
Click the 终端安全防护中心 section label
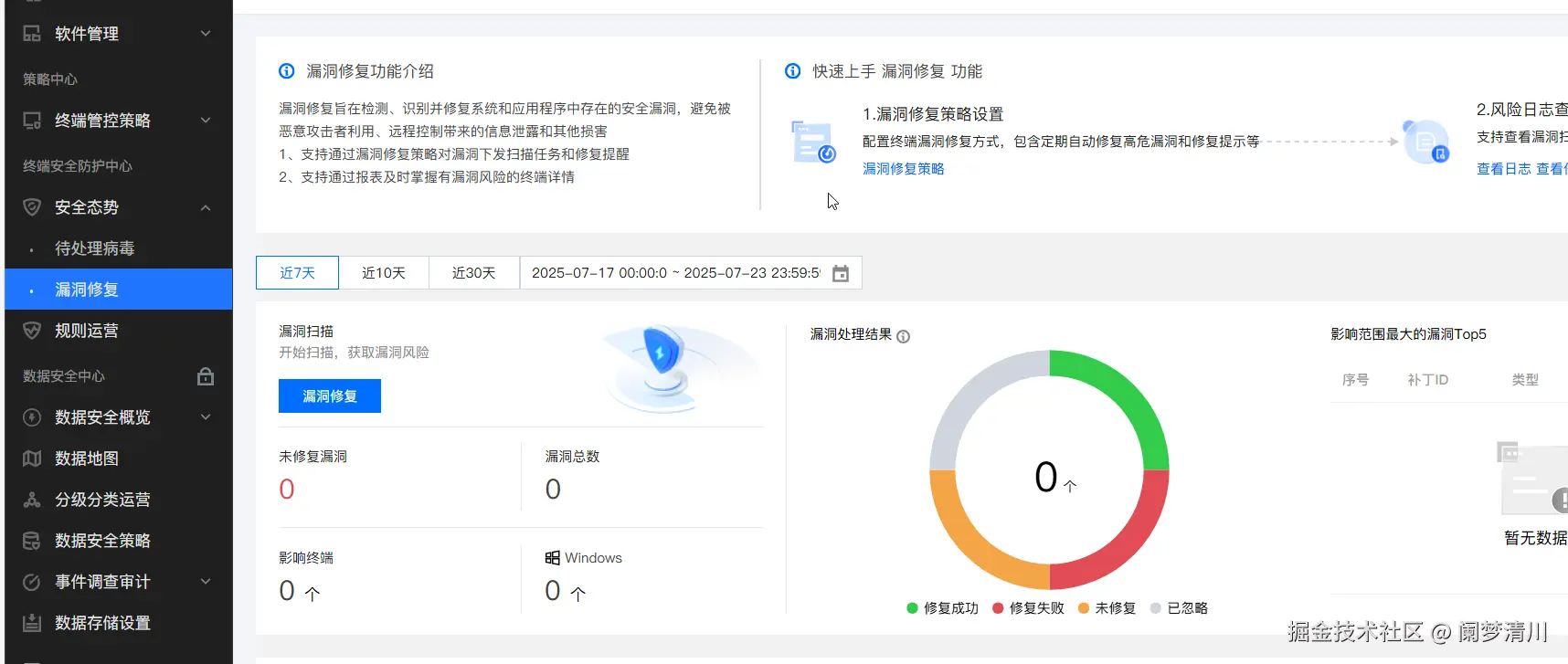click(78, 166)
